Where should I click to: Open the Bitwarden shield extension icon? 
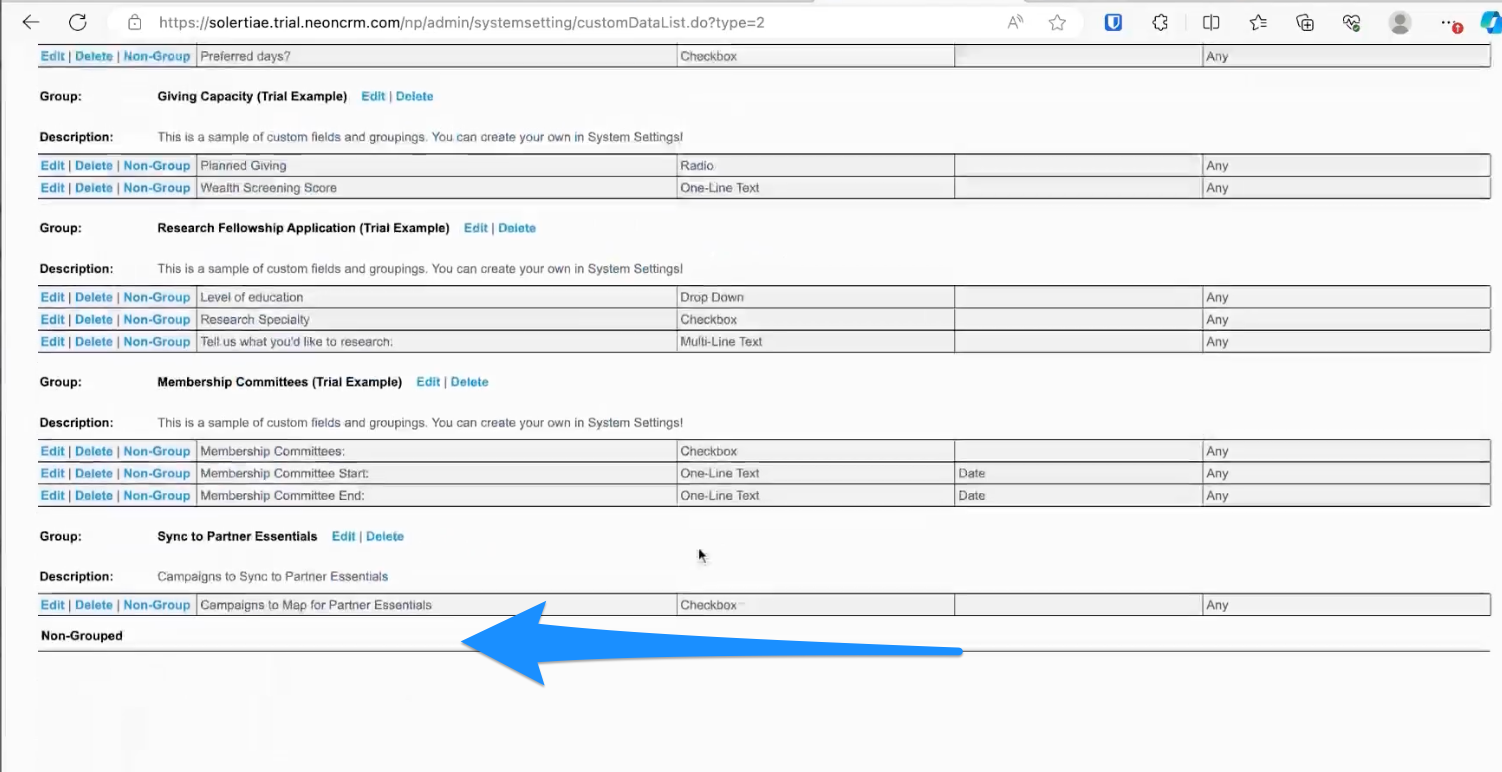[1113, 22]
